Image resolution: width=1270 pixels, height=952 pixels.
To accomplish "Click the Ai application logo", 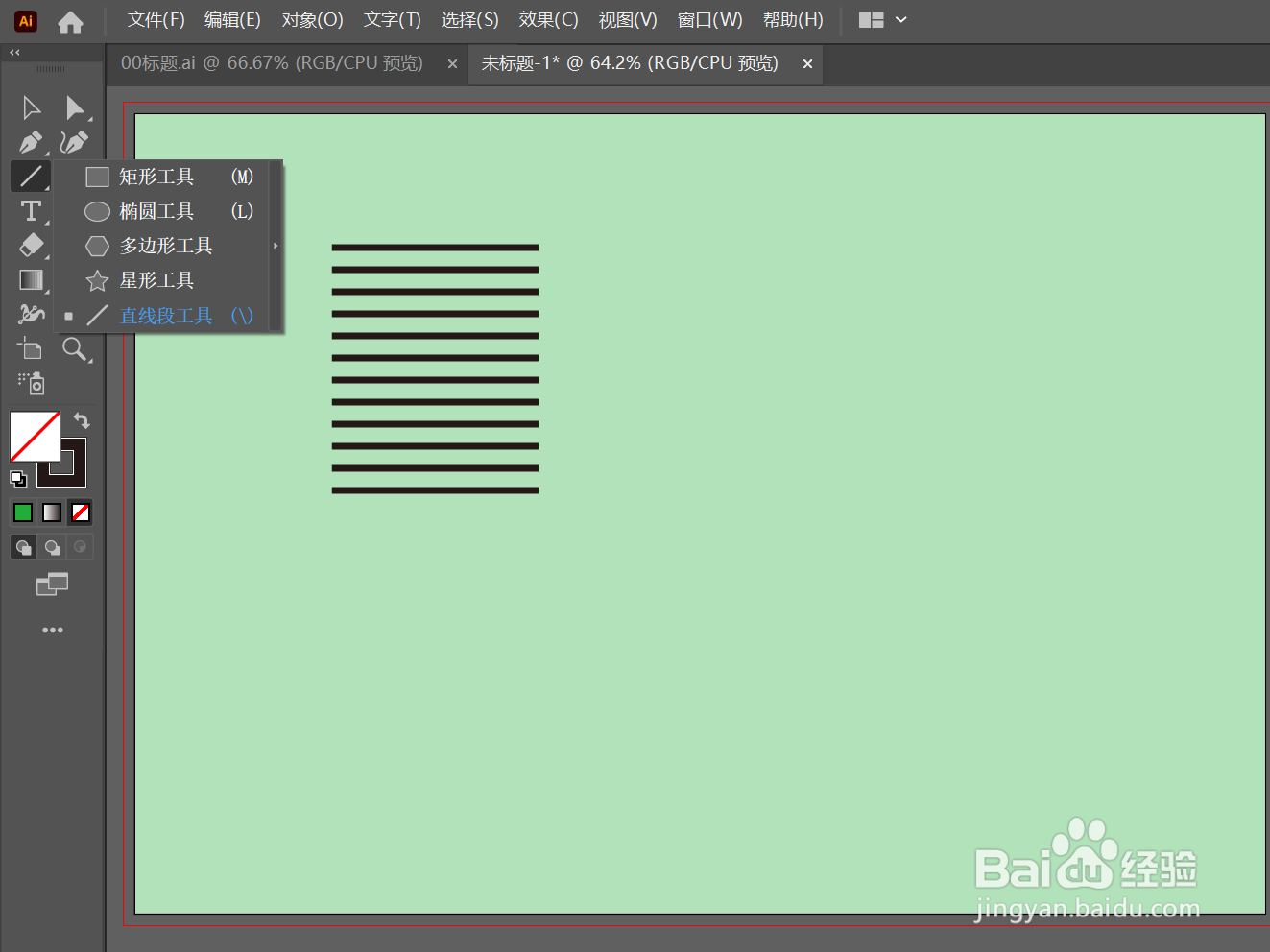I will (26, 21).
